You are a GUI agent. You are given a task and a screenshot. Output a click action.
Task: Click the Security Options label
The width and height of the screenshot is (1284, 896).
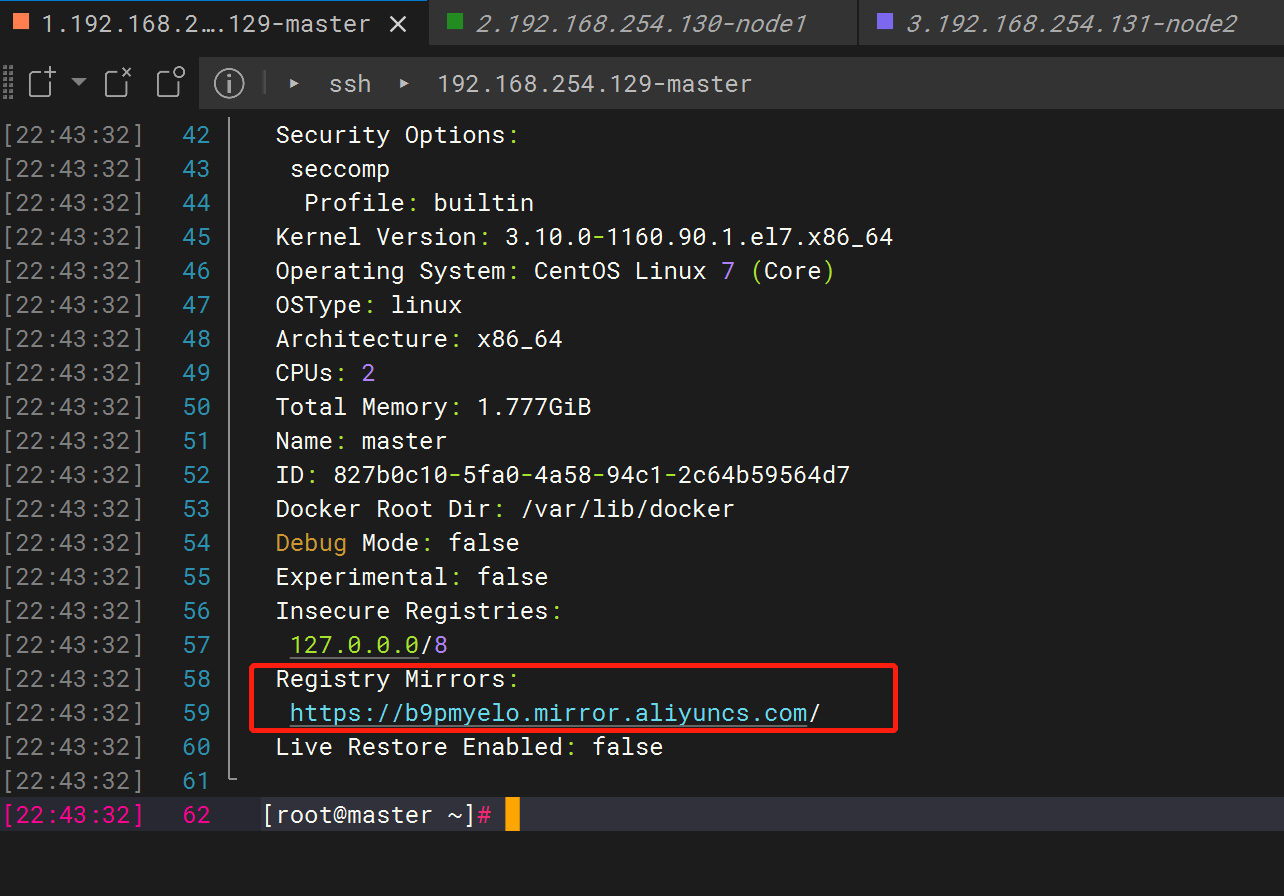397,135
